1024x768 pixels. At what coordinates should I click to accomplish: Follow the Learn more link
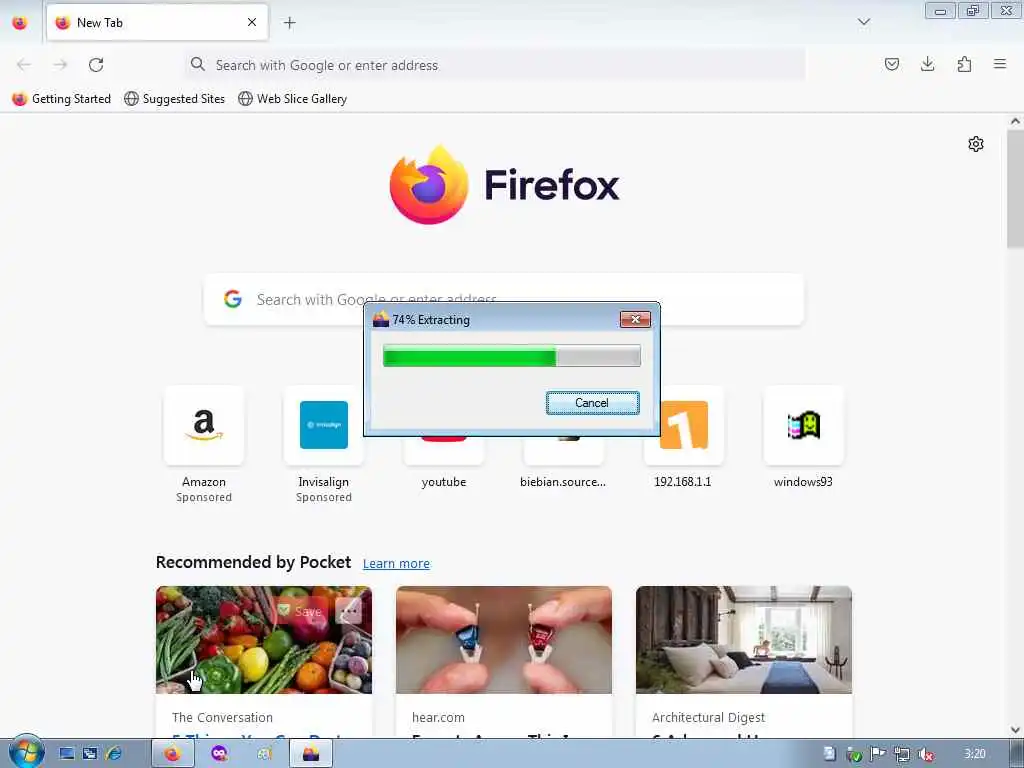396,564
